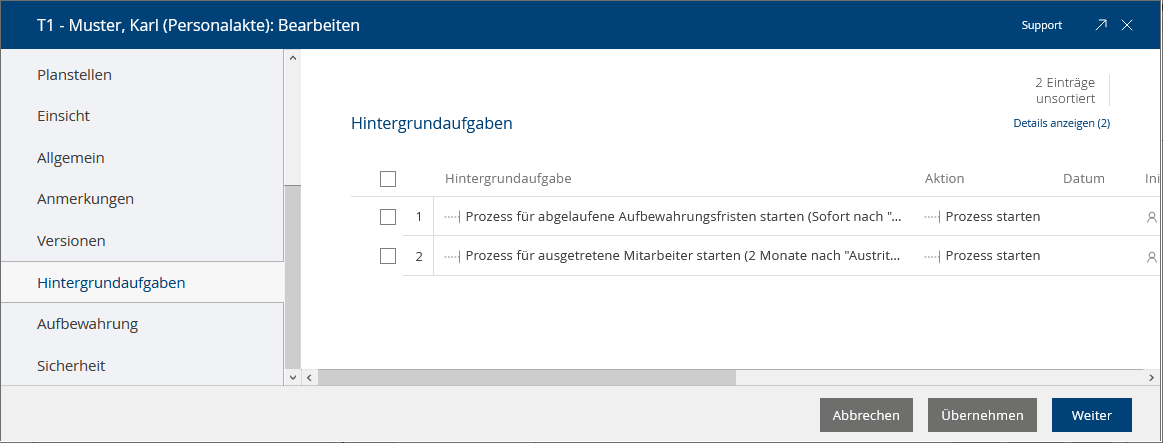Click task icon before ausgetretene Mitarbeiter entry
The image size is (1163, 443).
[453, 256]
